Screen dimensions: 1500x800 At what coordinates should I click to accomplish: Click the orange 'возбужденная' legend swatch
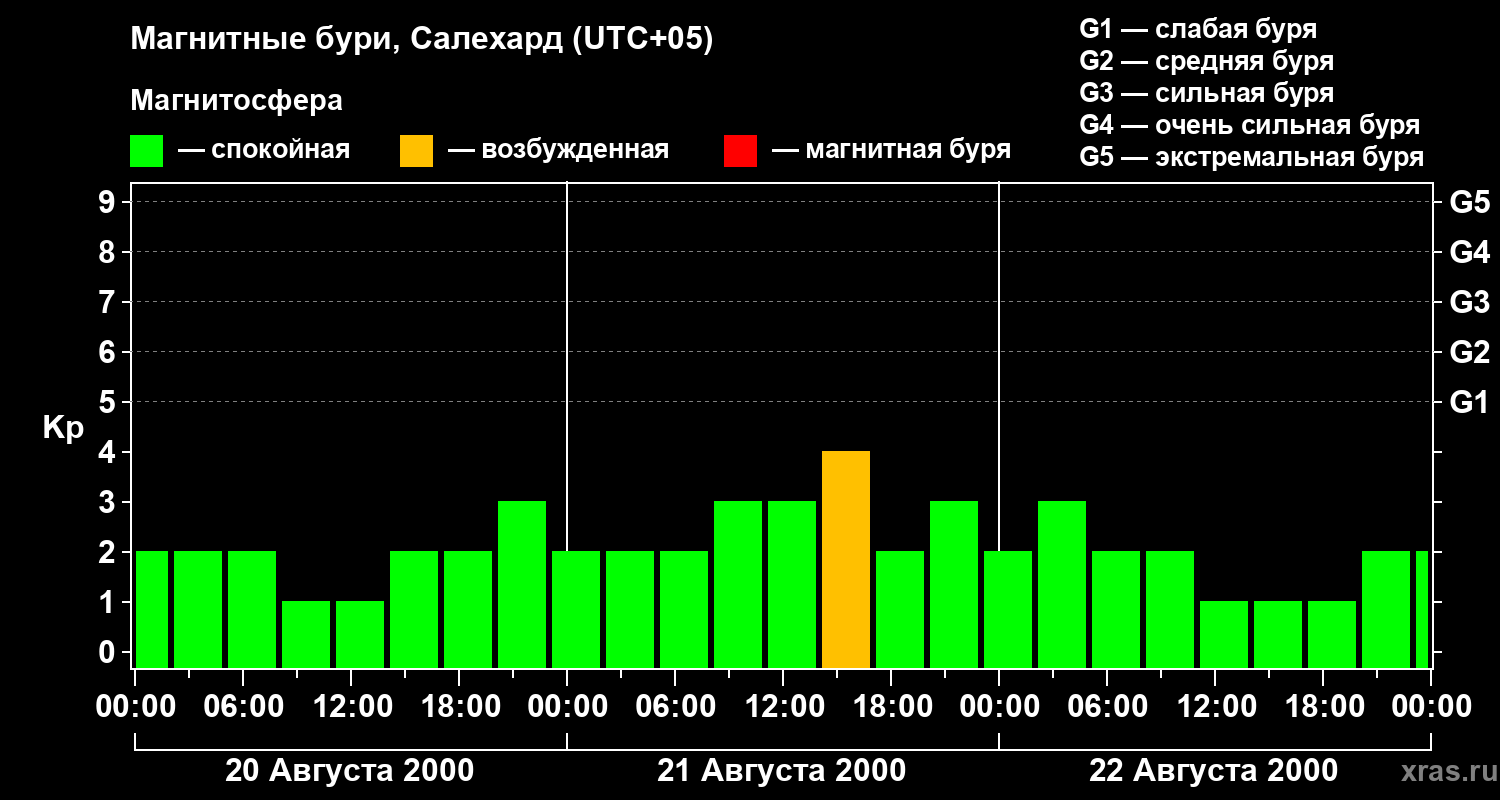tap(416, 151)
